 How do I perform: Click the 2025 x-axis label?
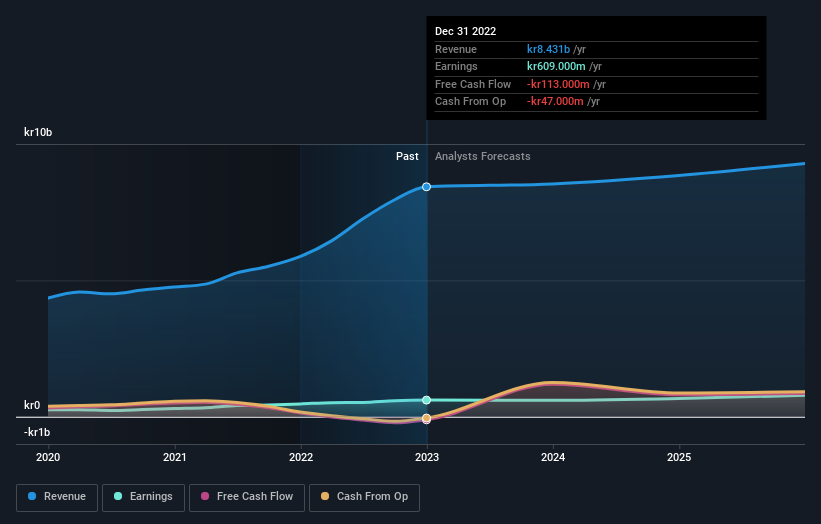679,457
